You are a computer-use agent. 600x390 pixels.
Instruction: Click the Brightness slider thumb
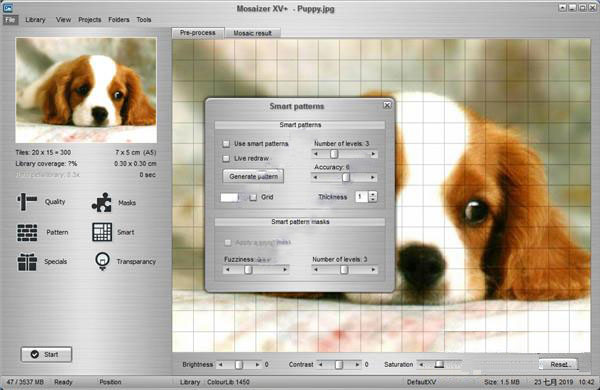(x=239, y=365)
